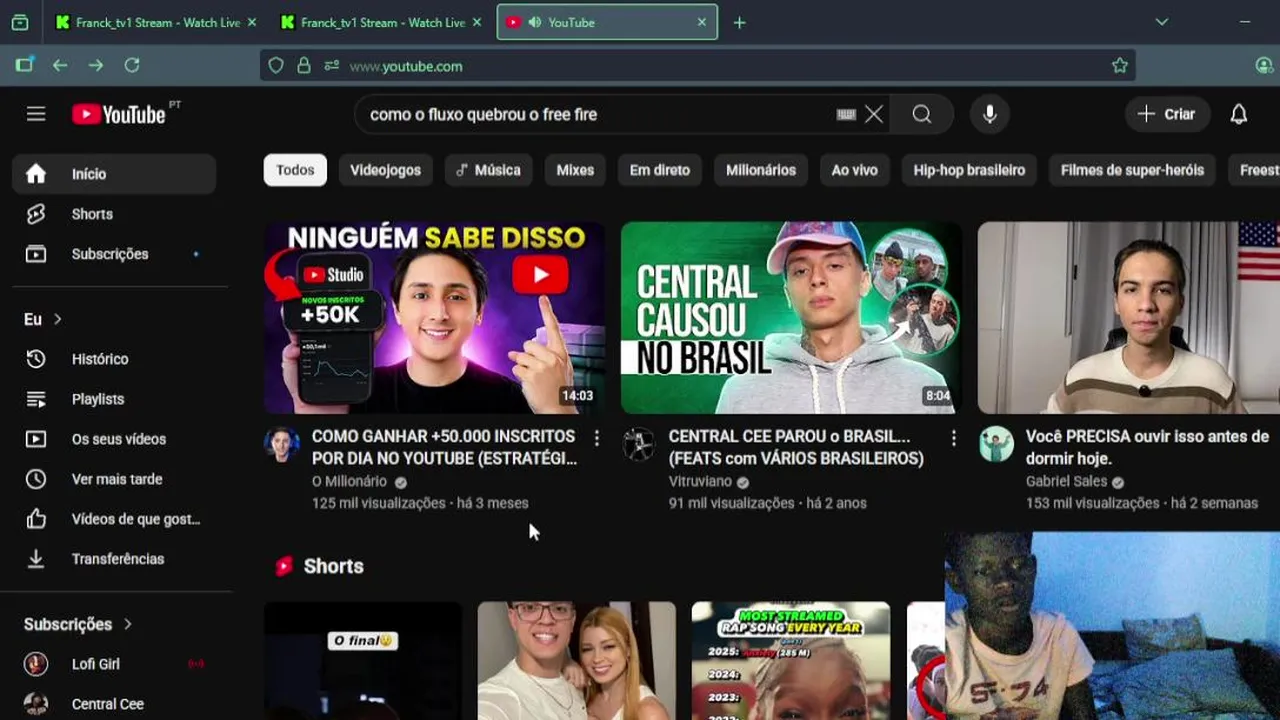Go to Início in the sidebar
Image resolution: width=1280 pixels, height=720 pixels.
pos(114,174)
